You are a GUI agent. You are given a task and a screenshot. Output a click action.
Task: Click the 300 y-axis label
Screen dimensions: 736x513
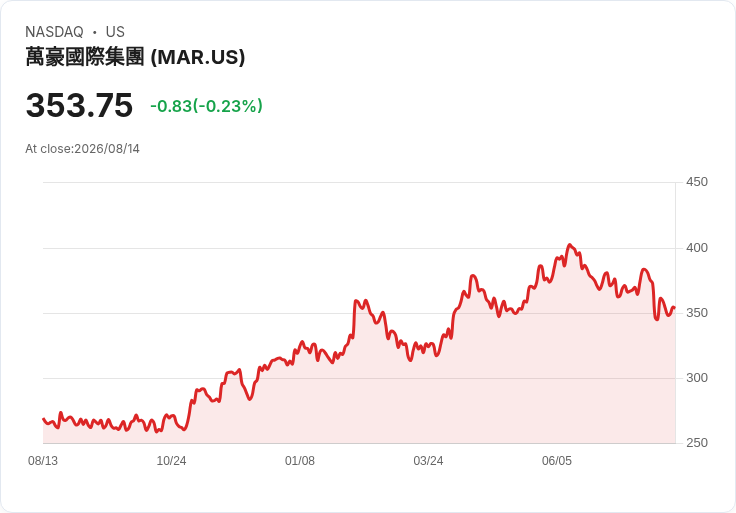coord(697,378)
